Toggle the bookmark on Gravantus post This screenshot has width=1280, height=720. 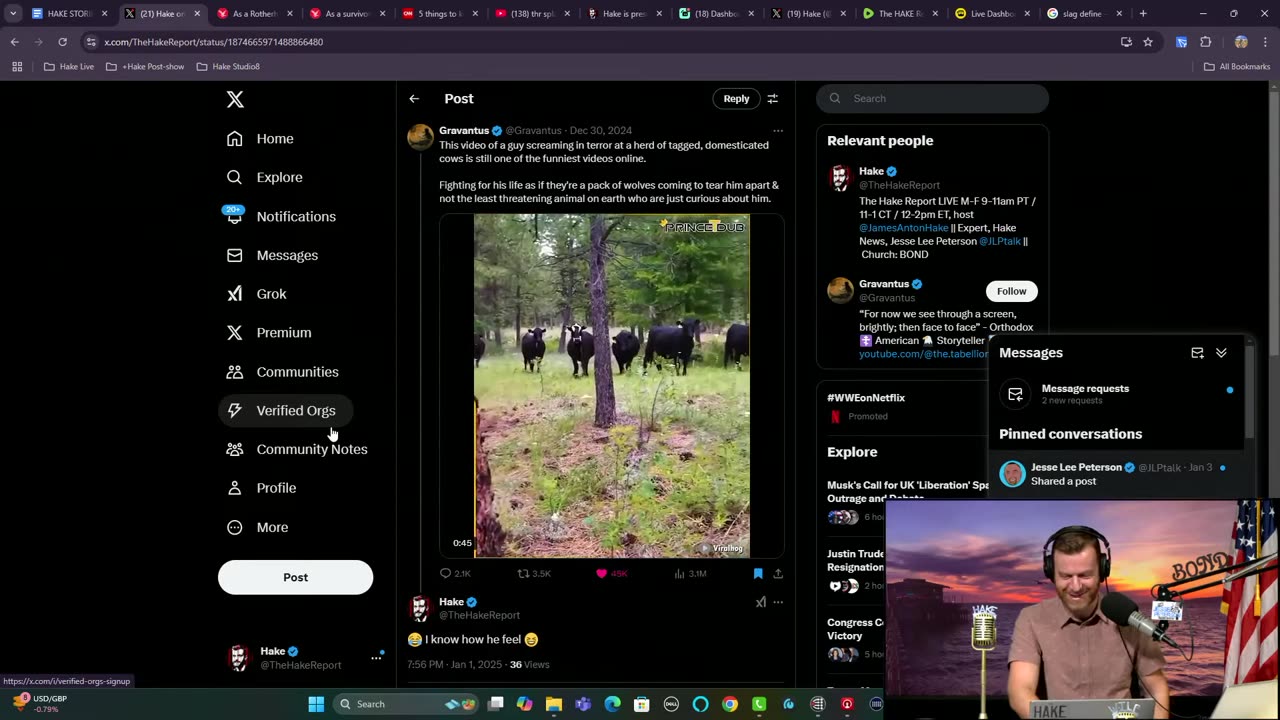coord(758,574)
